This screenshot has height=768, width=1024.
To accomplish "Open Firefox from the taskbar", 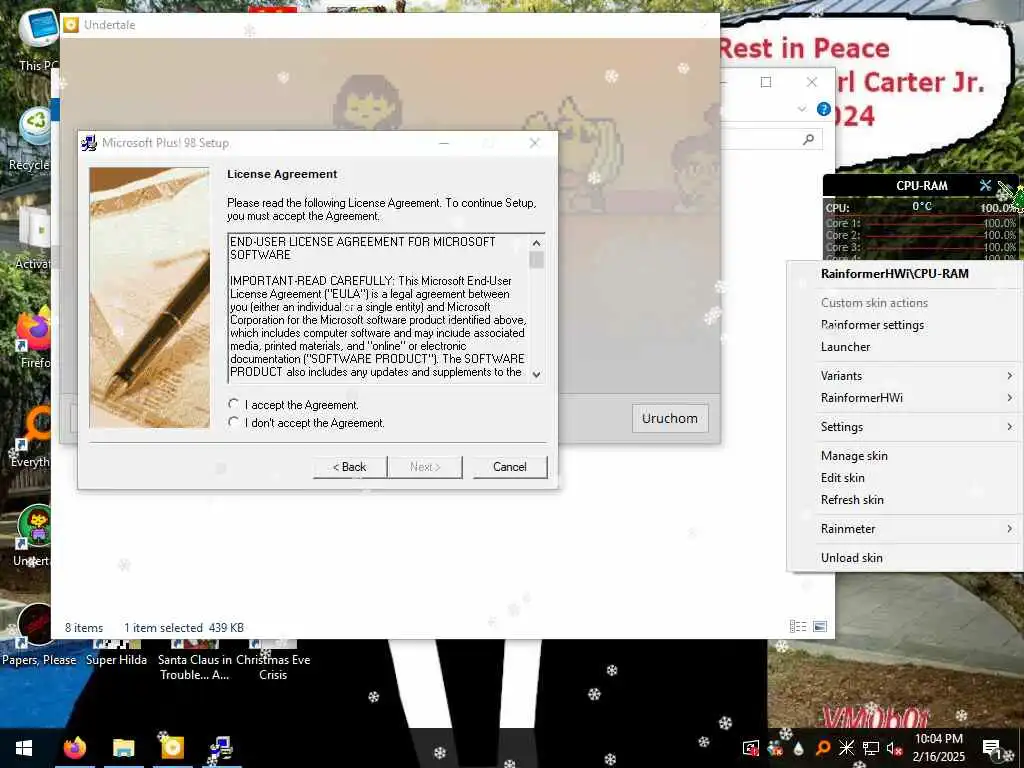I will click(x=75, y=748).
